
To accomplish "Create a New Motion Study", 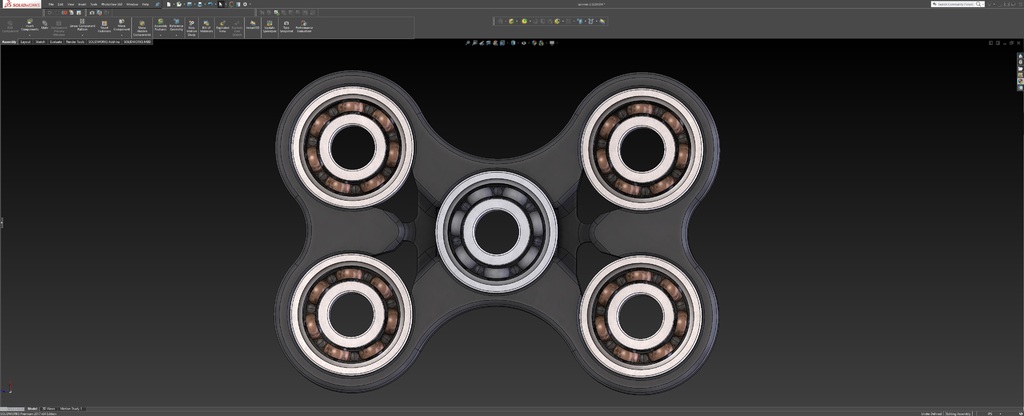I will tap(191, 29).
